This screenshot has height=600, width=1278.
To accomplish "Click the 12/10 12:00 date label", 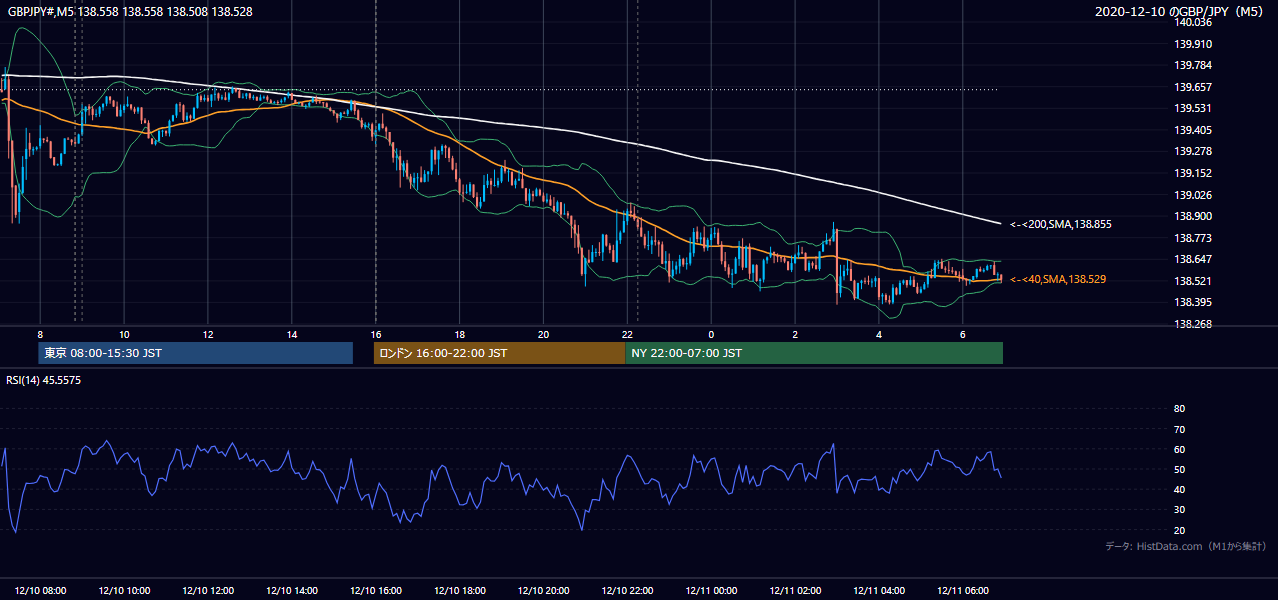I will point(209,591).
